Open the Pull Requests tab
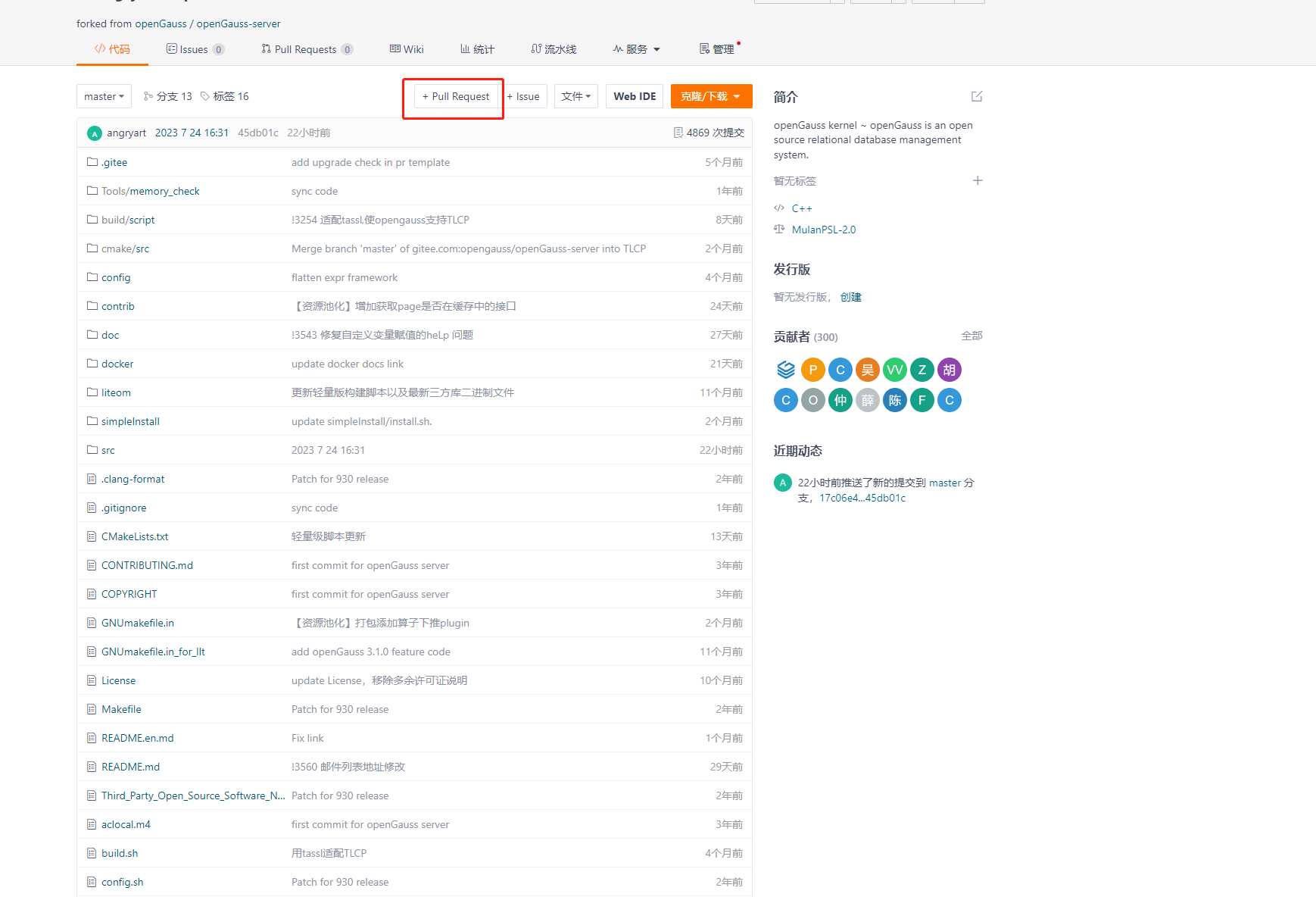This screenshot has width=1316, height=897. coord(307,49)
